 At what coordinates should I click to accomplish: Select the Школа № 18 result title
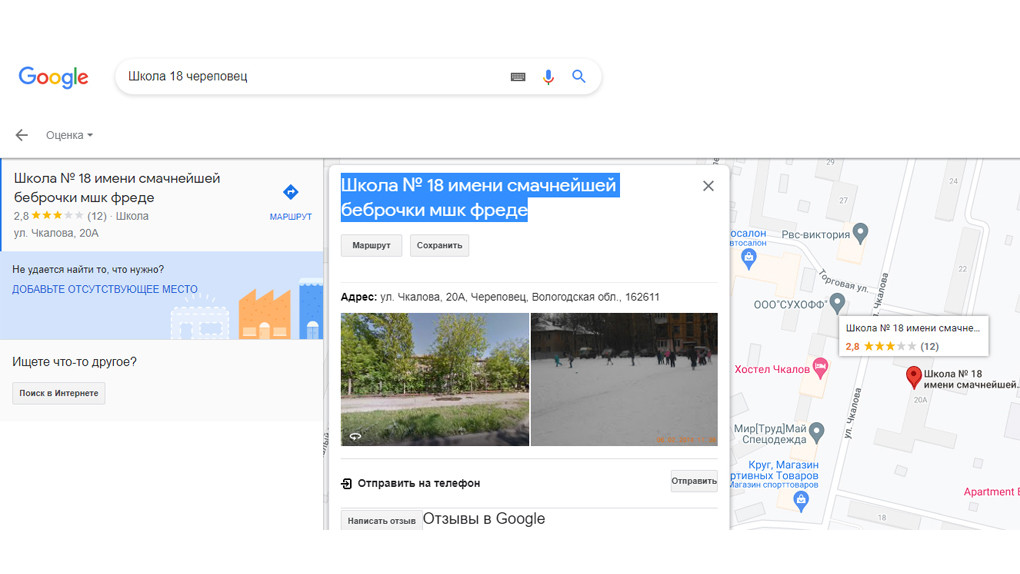(117, 187)
